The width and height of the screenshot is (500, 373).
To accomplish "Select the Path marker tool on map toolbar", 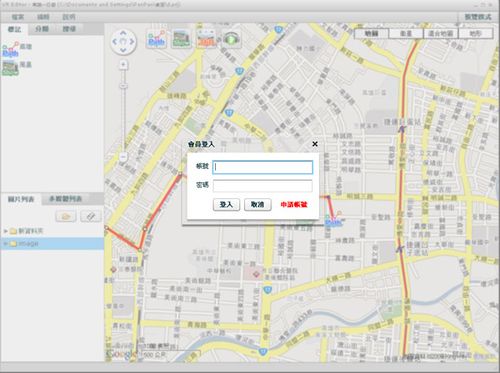I will pyautogui.click(x=156, y=39).
